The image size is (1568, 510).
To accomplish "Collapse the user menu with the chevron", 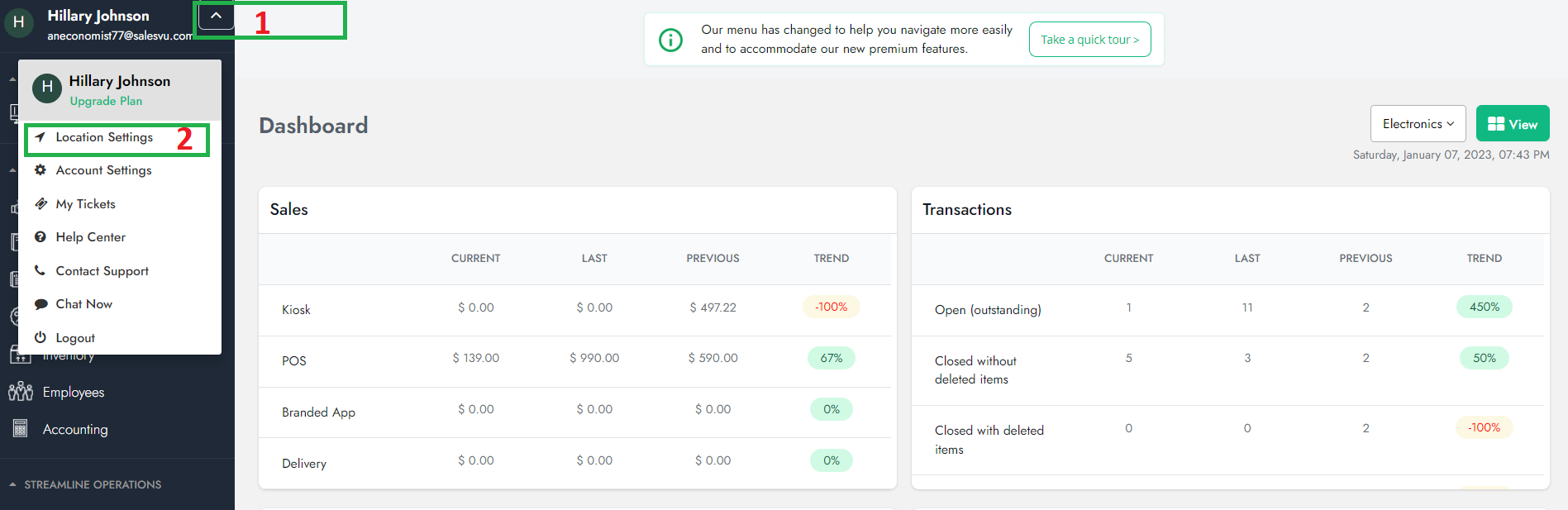I will click(x=216, y=16).
